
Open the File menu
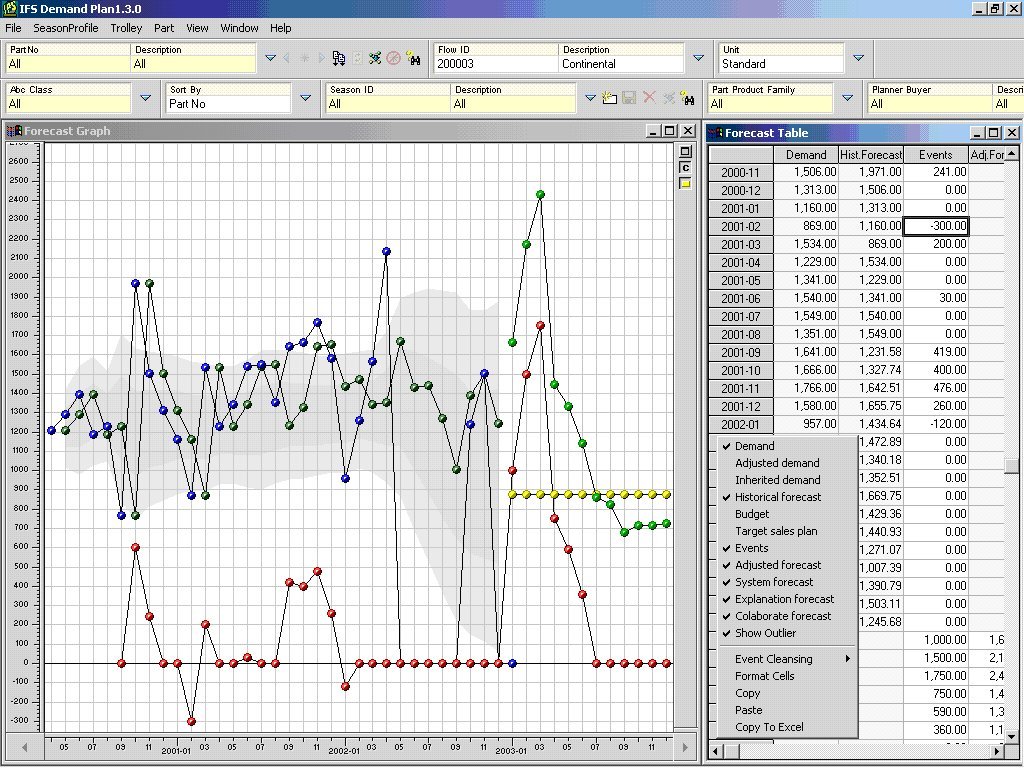13,28
